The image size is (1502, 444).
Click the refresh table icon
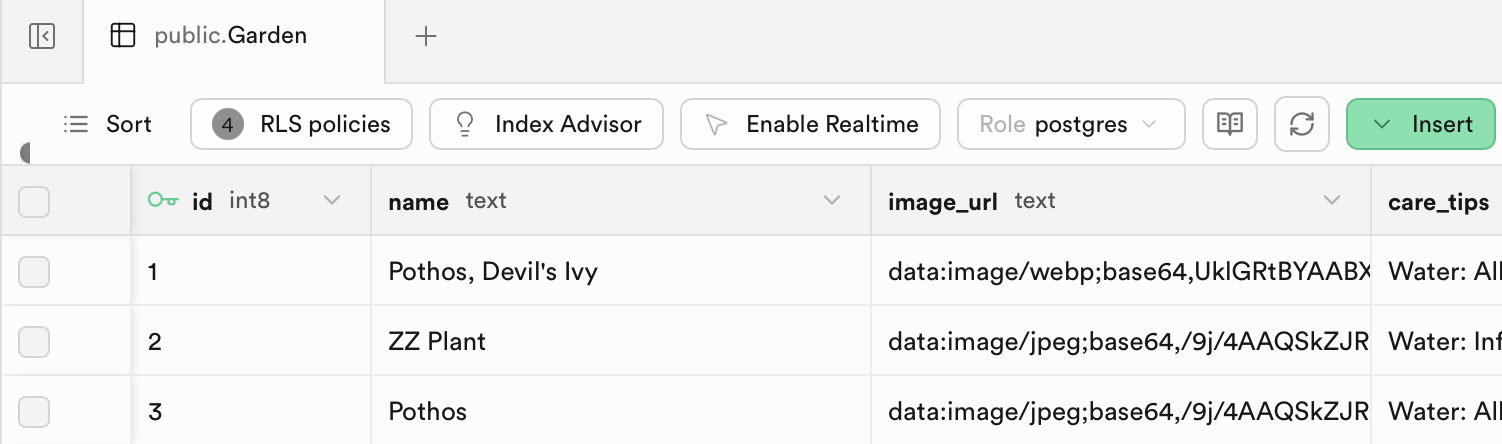pos(1301,124)
